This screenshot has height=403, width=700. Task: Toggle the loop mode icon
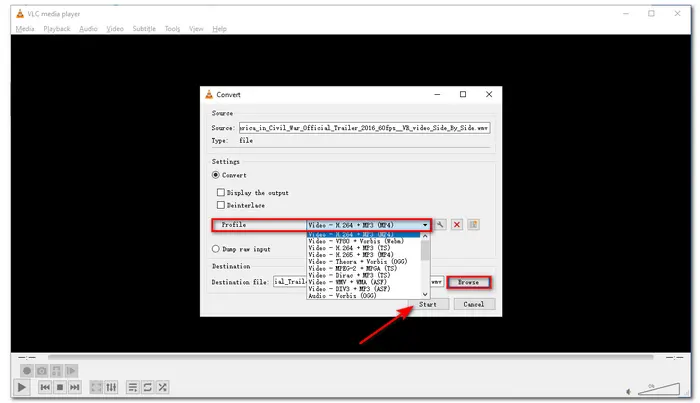pos(147,387)
